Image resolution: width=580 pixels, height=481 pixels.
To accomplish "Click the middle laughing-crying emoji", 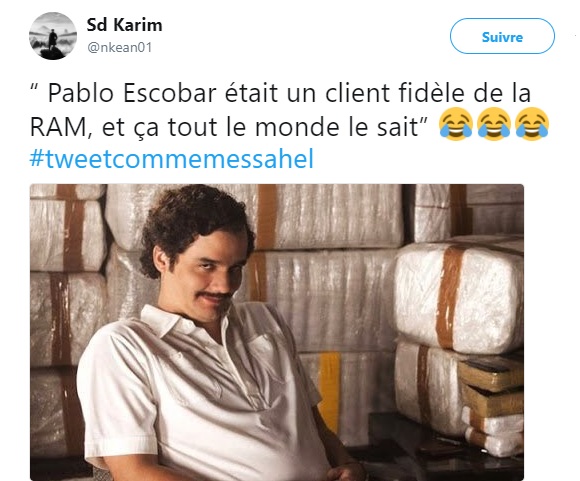I will [x=494, y=124].
